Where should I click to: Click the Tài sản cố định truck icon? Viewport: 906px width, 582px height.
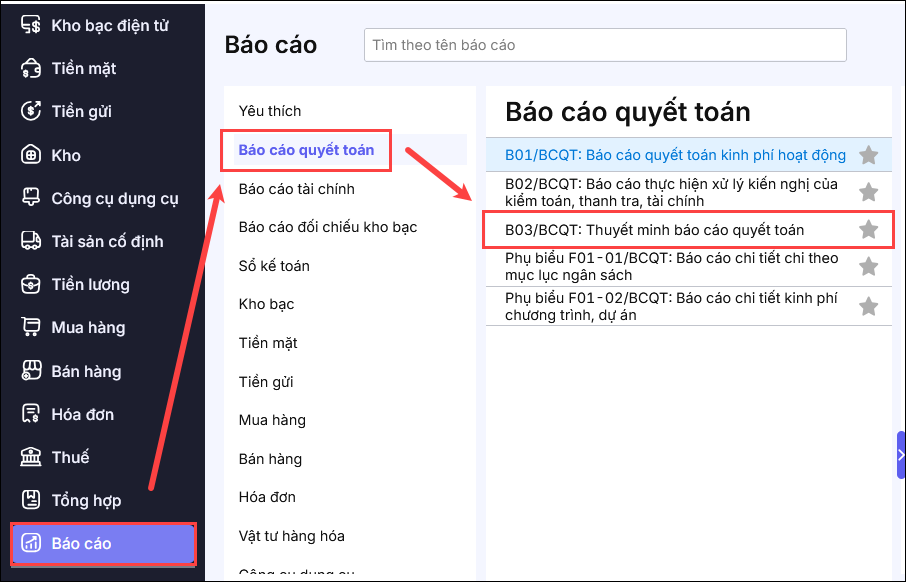point(31,241)
